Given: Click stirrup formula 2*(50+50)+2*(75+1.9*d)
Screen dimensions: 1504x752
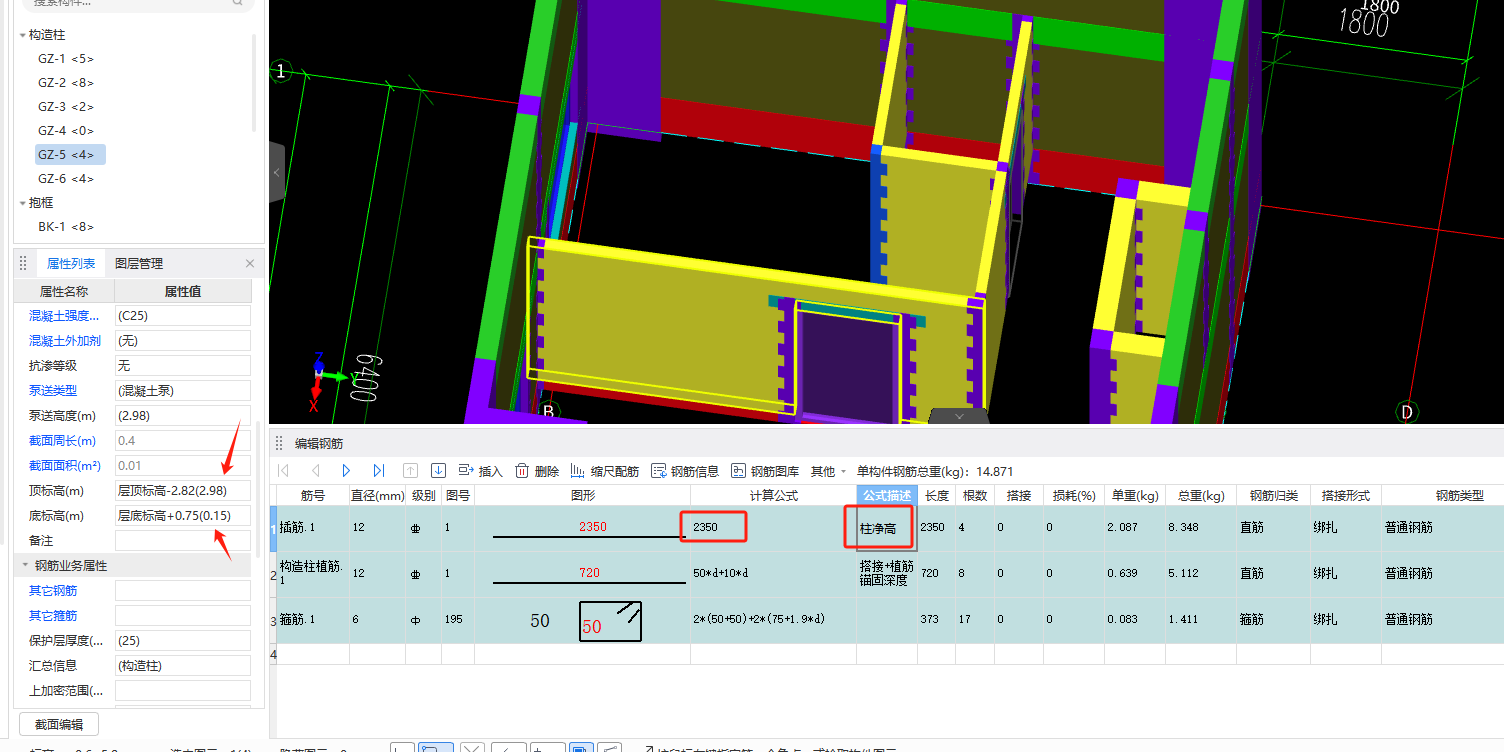Looking at the screenshot, I should pyautogui.click(x=773, y=619).
